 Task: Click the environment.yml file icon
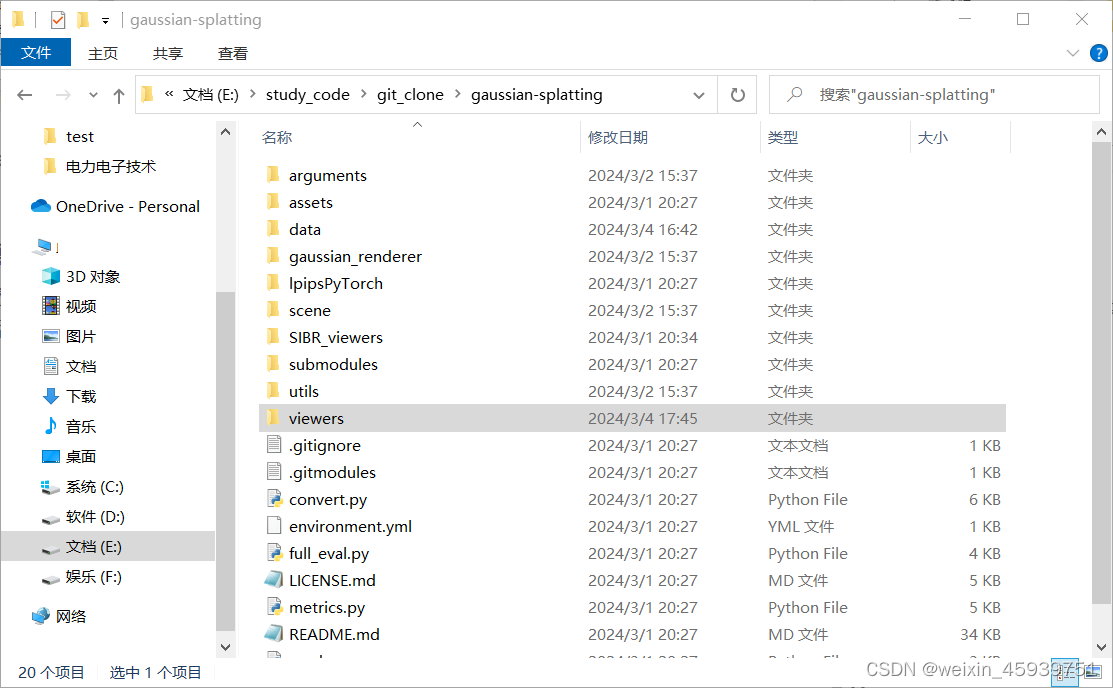(274, 525)
